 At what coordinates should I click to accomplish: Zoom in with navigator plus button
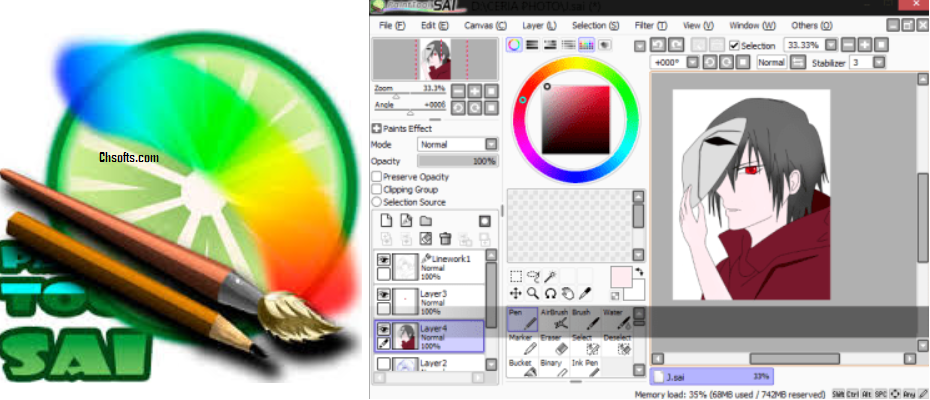[474, 91]
